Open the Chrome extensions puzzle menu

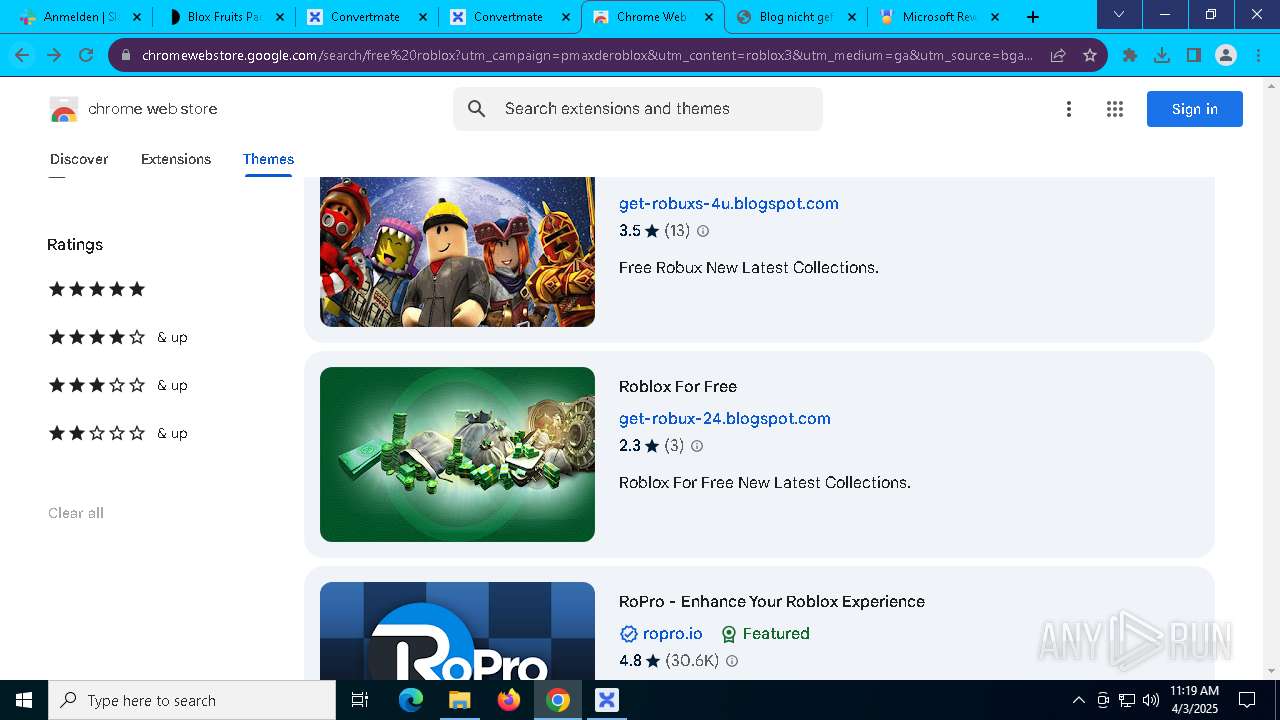click(1130, 56)
